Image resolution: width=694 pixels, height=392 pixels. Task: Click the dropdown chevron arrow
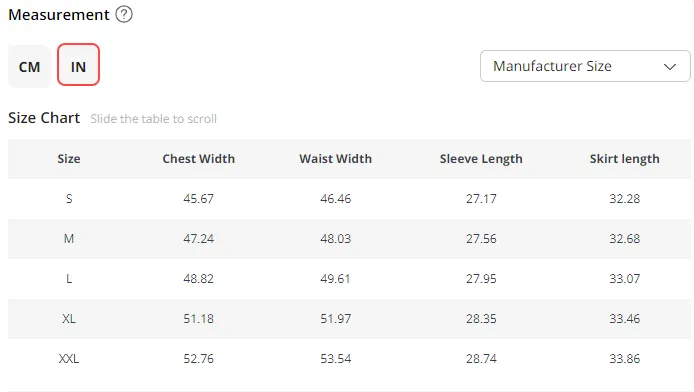[x=670, y=67]
